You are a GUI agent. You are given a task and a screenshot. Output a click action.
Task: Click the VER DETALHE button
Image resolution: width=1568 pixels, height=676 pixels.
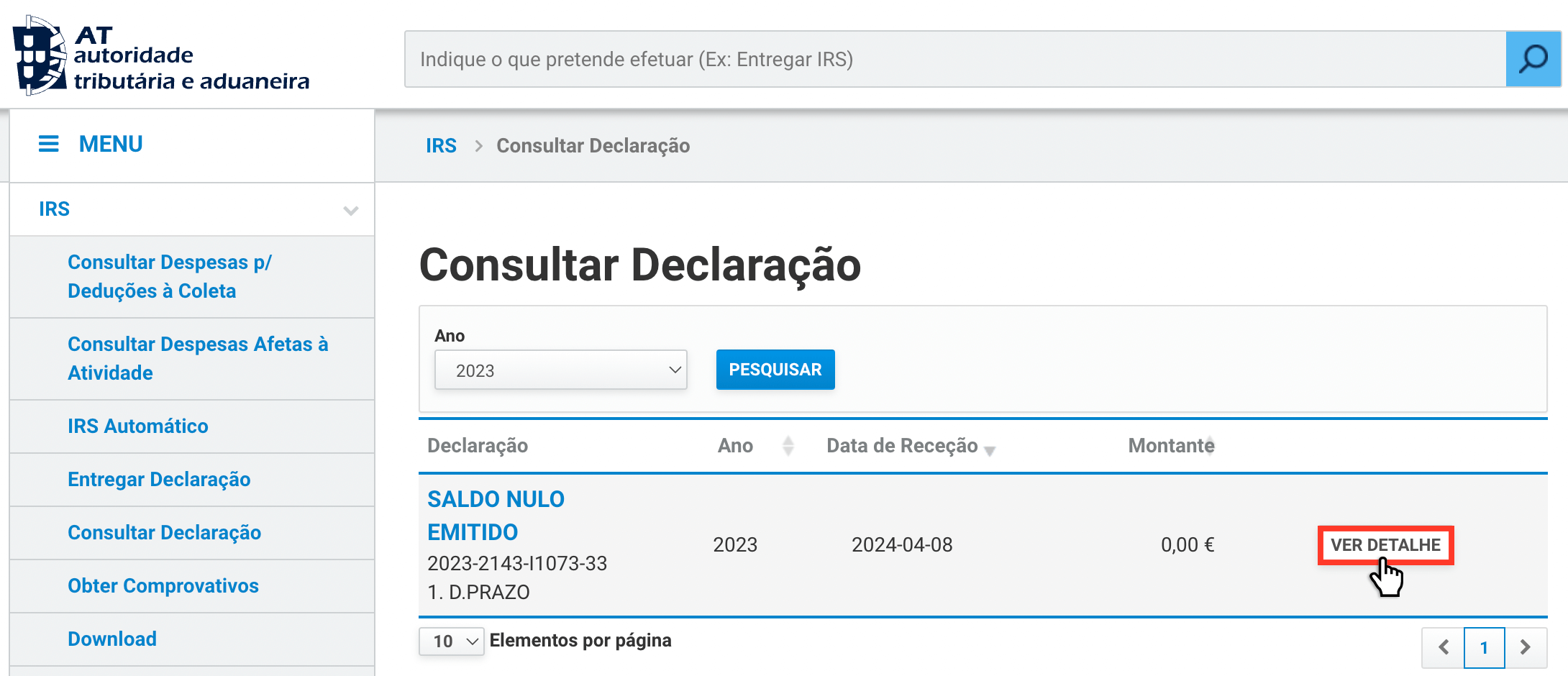click(x=1385, y=545)
